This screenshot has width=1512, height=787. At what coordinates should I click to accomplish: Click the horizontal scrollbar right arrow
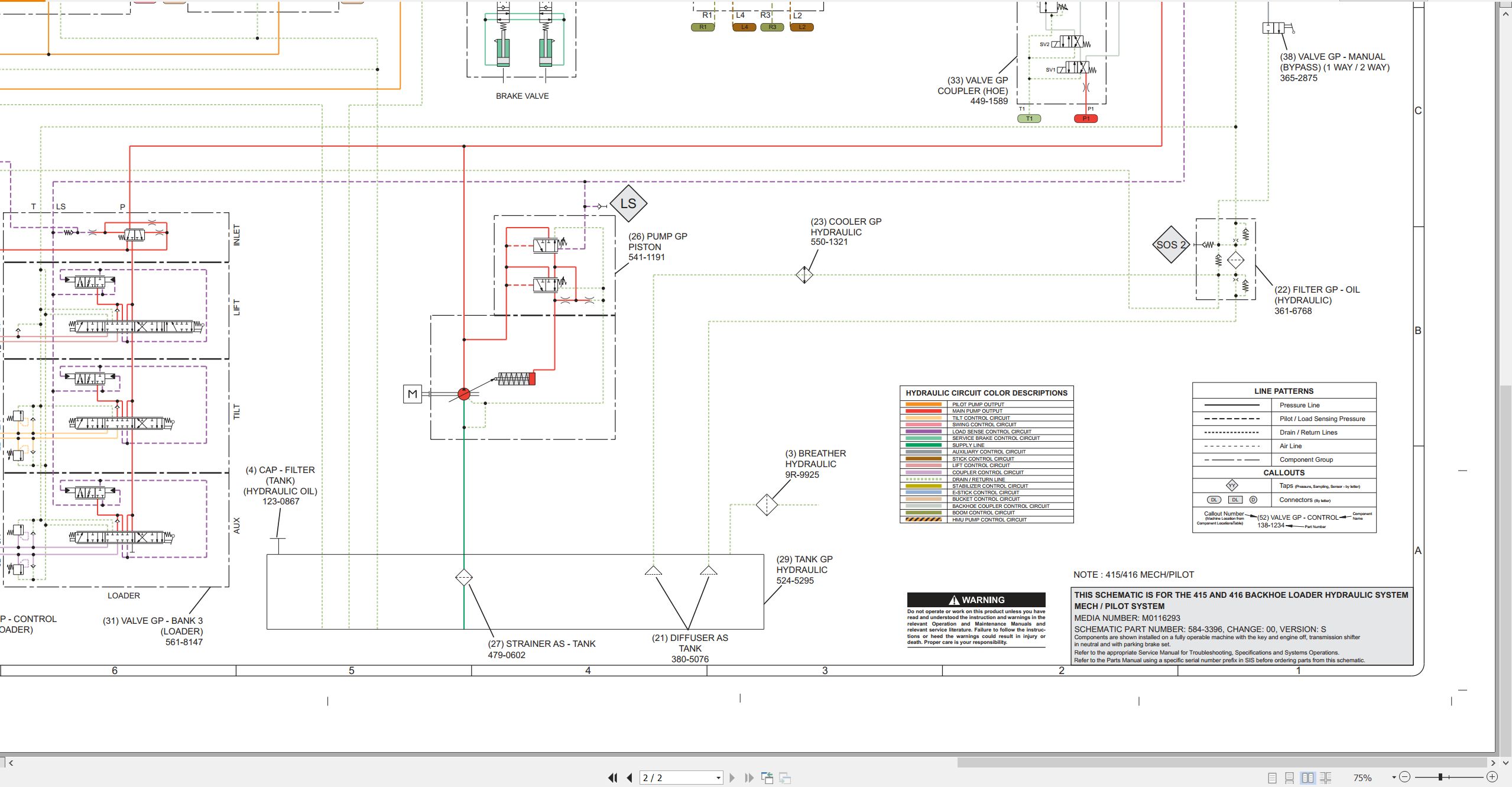pyautogui.click(x=1493, y=763)
